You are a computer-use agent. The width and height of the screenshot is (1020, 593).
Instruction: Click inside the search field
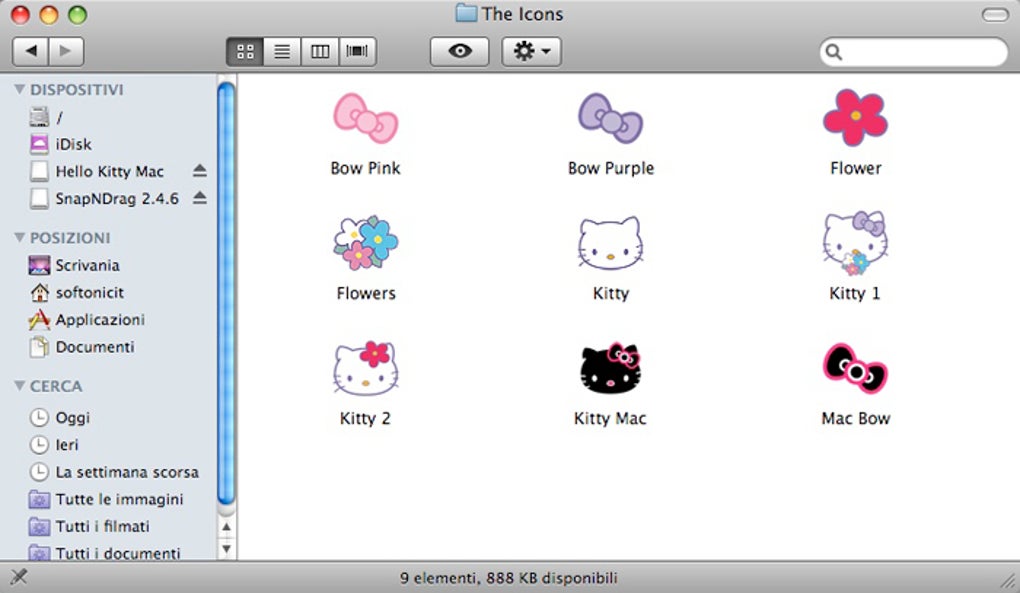tap(913, 51)
